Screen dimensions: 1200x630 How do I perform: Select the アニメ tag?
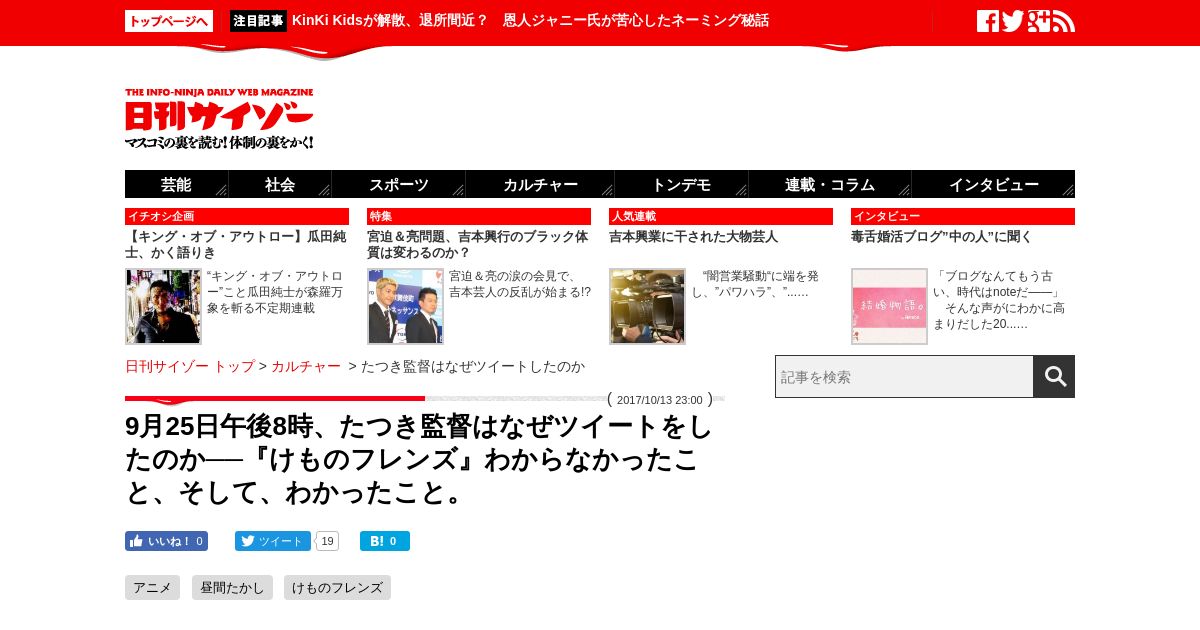click(152, 588)
